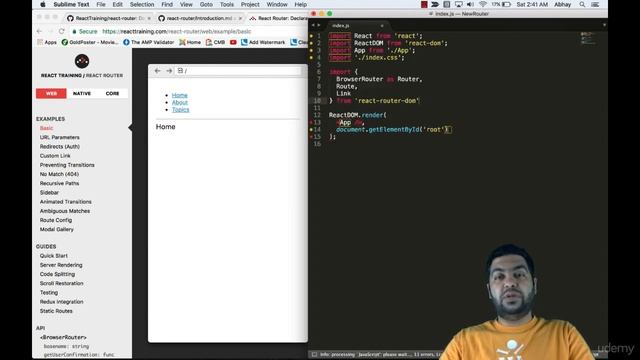640x360 pixels.
Task: Close the react-router/Introduction.md browser tab
Action: pyautogui.click(x=240, y=18)
